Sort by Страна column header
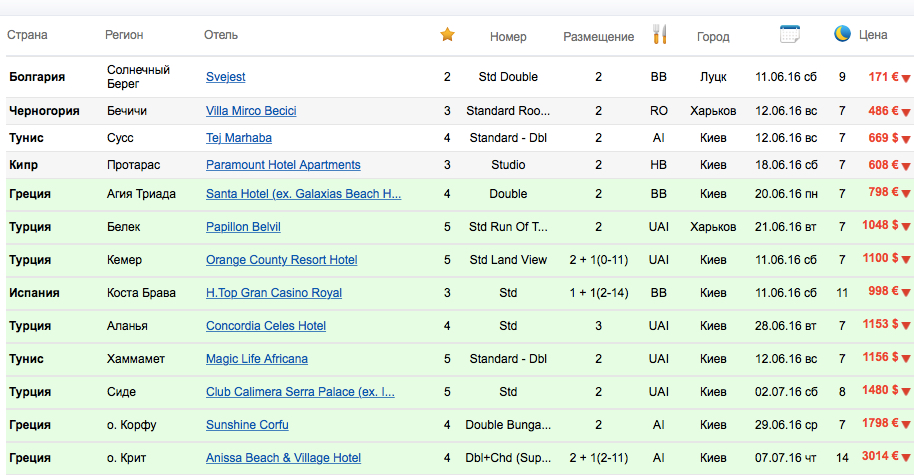This screenshot has height=475, width=914. pos(27,36)
